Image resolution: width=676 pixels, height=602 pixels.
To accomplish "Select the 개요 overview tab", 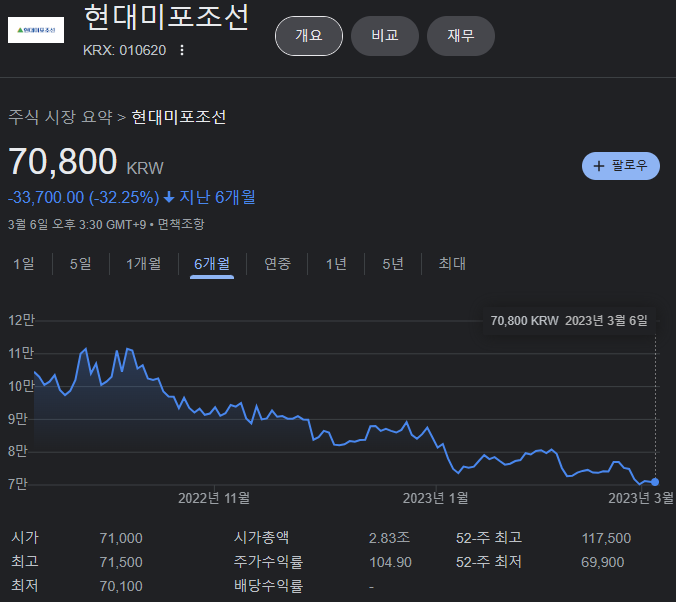I will 309,36.
